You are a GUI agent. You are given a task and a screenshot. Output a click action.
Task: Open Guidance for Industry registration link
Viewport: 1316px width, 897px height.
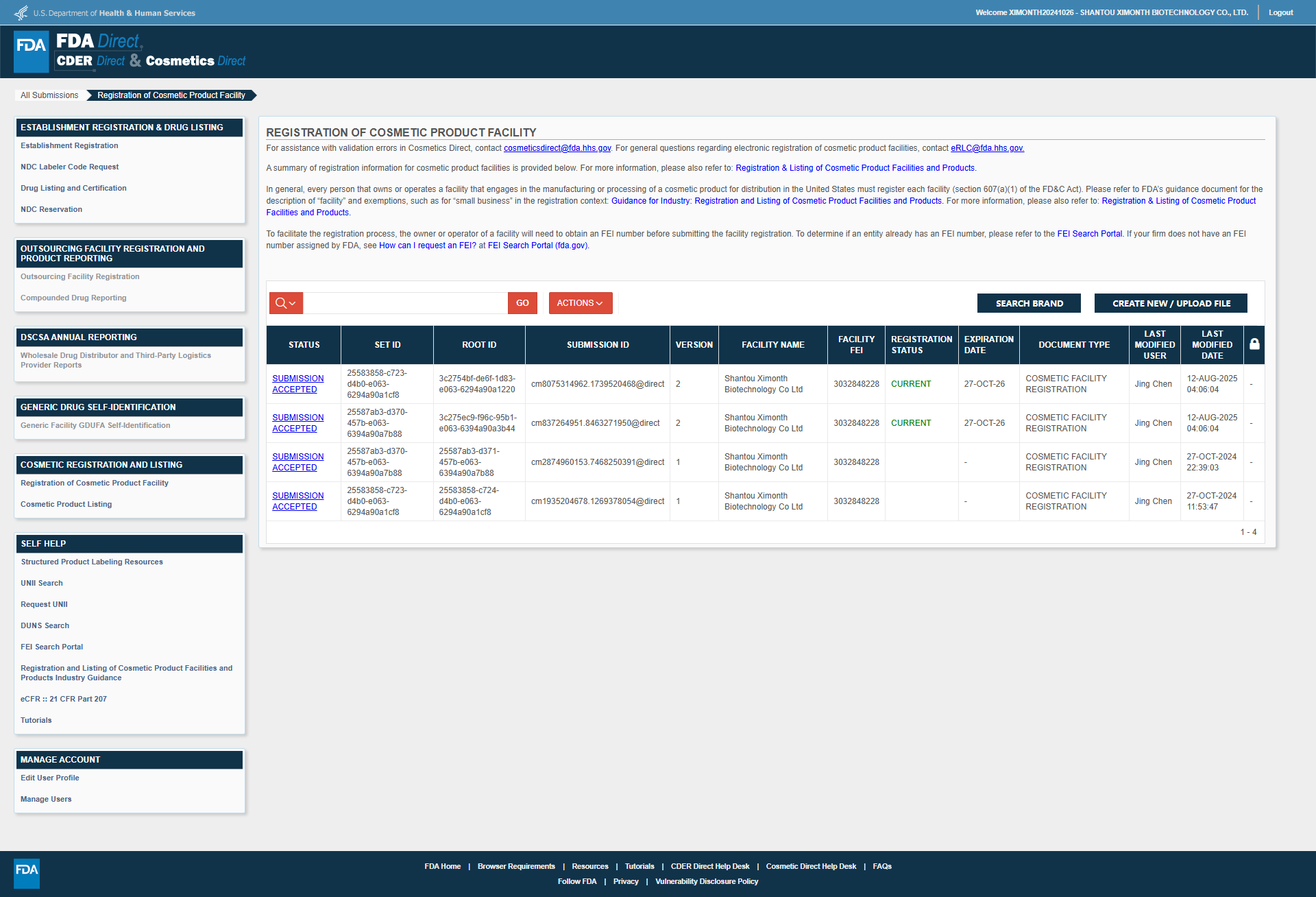[x=777, y=201]
